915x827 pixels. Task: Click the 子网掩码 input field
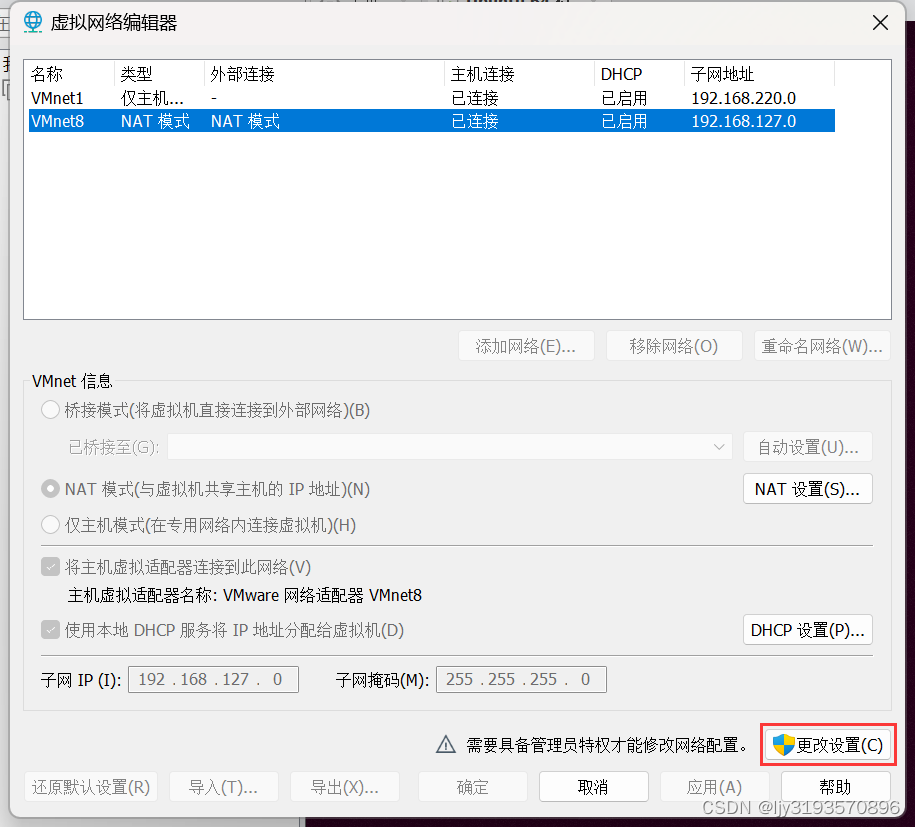tap(521, 679)
